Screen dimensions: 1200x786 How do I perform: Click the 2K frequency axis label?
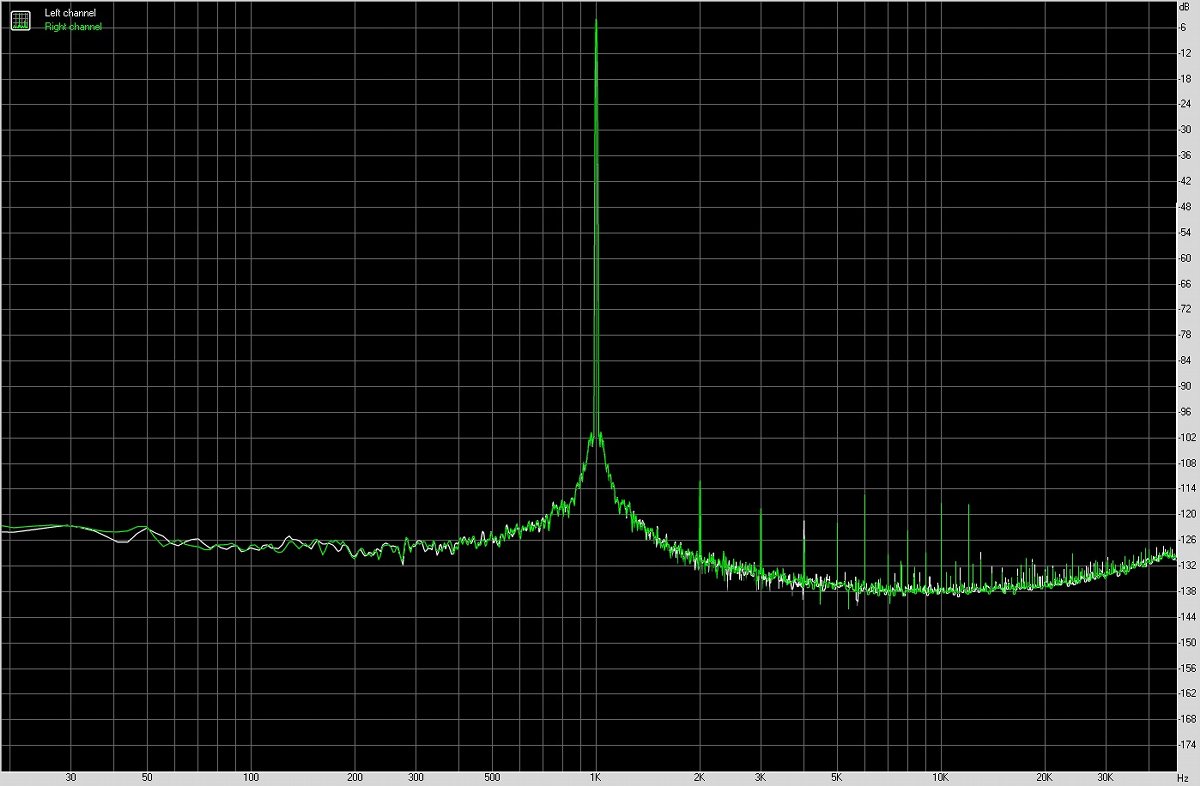pos(699,777)
